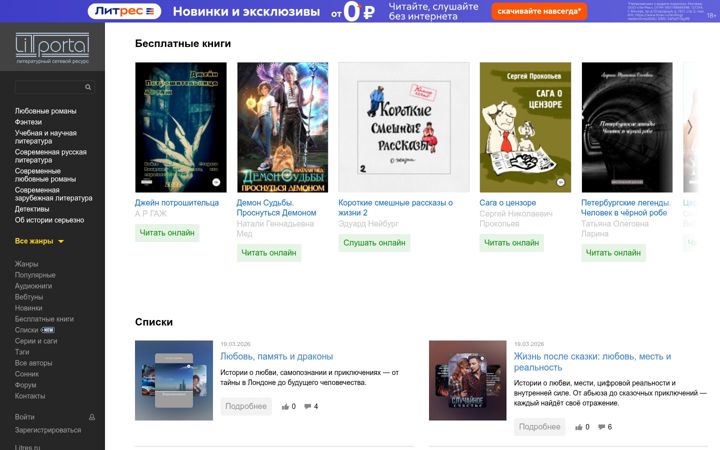Screen dimensions: 720x450
Task: Go to Популярные page
Action: 35,275
